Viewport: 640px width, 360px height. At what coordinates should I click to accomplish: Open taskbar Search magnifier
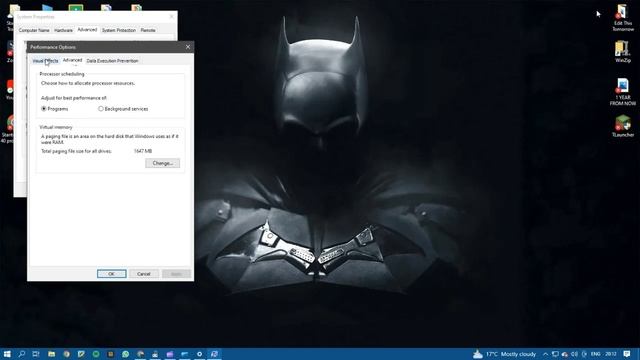22,354
